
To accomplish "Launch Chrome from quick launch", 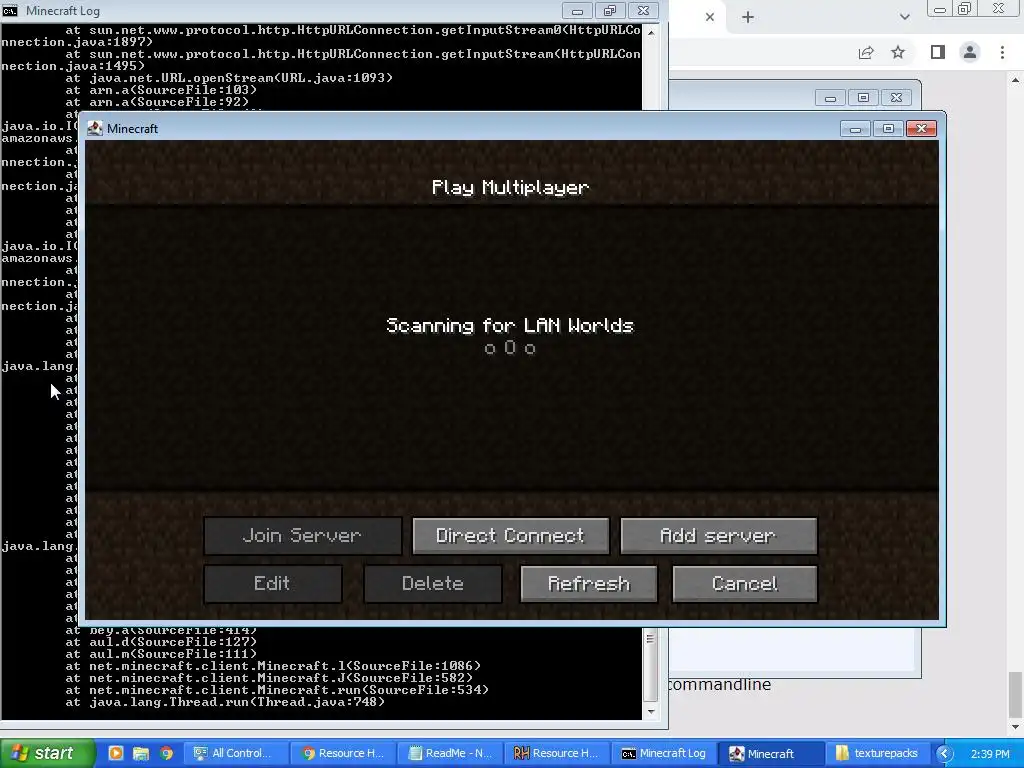I will pos(166,753).
